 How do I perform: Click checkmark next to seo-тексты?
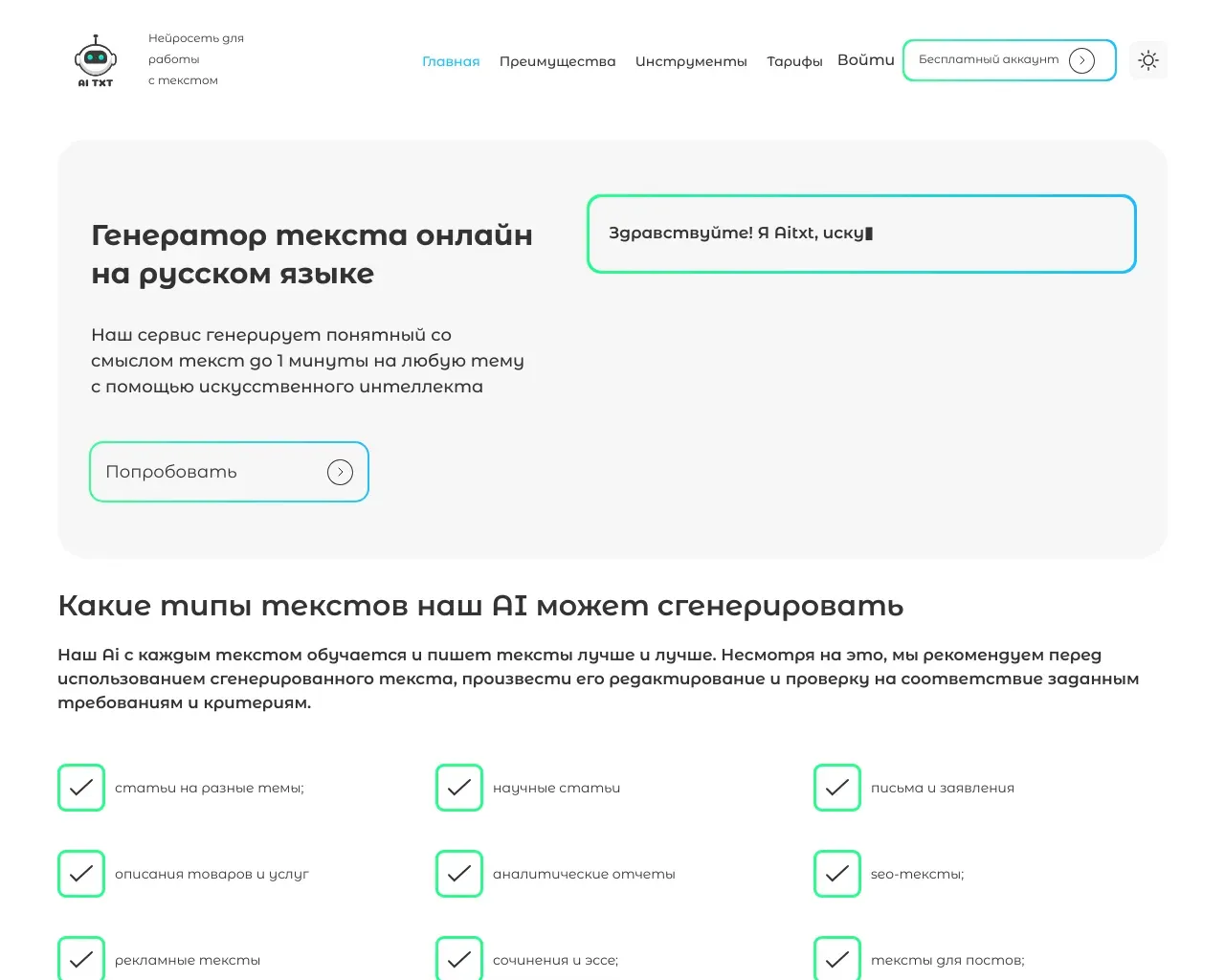837,874
